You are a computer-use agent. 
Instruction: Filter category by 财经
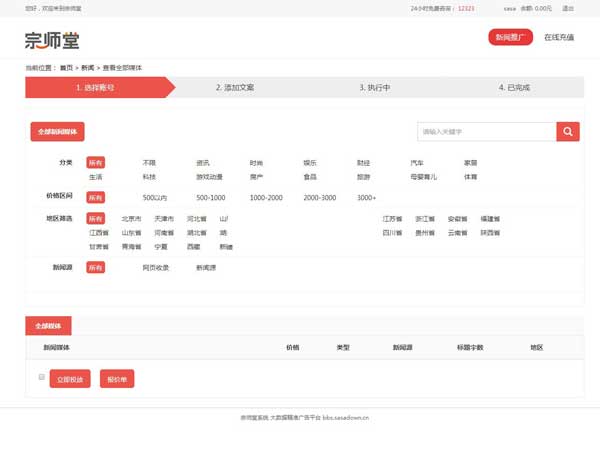pos(364,163)
